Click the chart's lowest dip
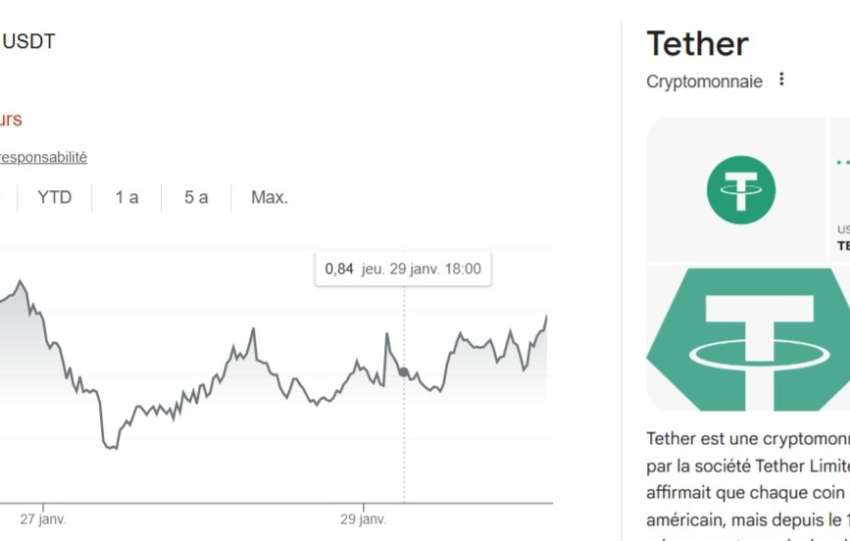This screenshot has height=541, width=850. pyautogui.click(x=110, y=446)
